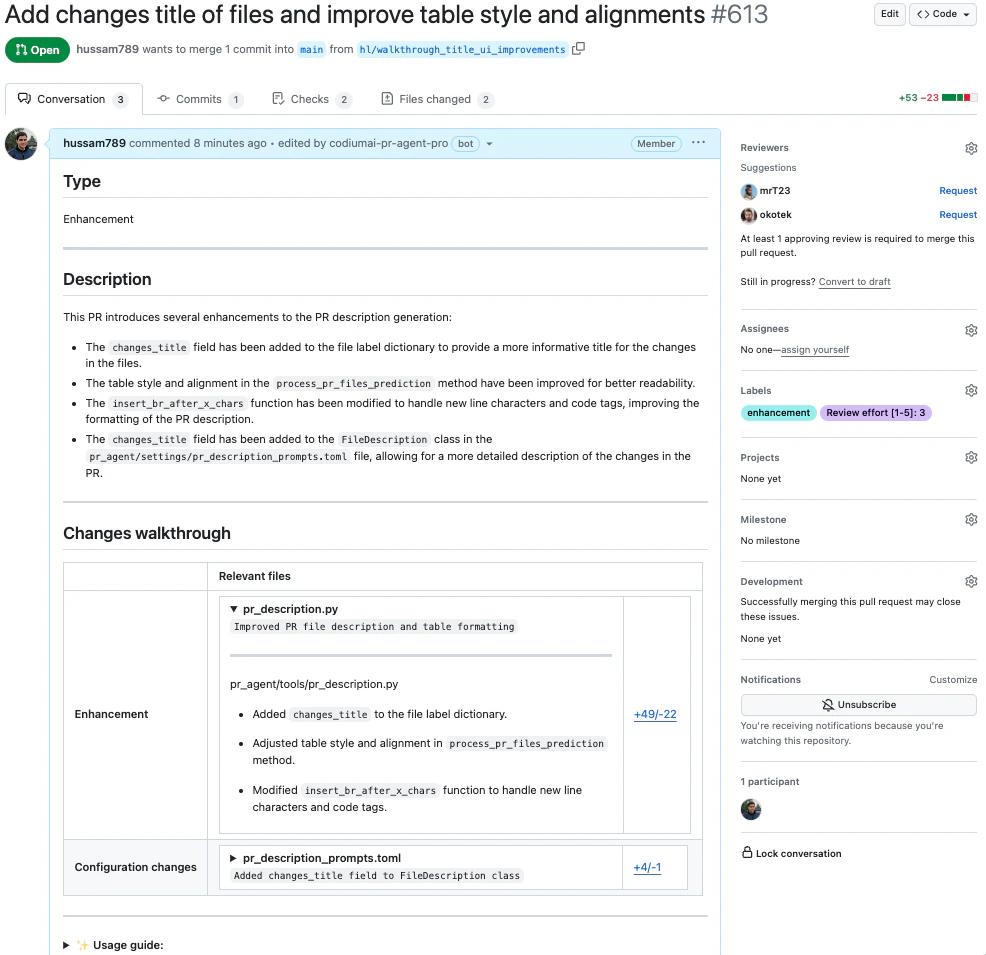Image resolution: width=986 pixels, height=955 pixels.
Task: Click the assign yourself link
Action: point(815,350)
